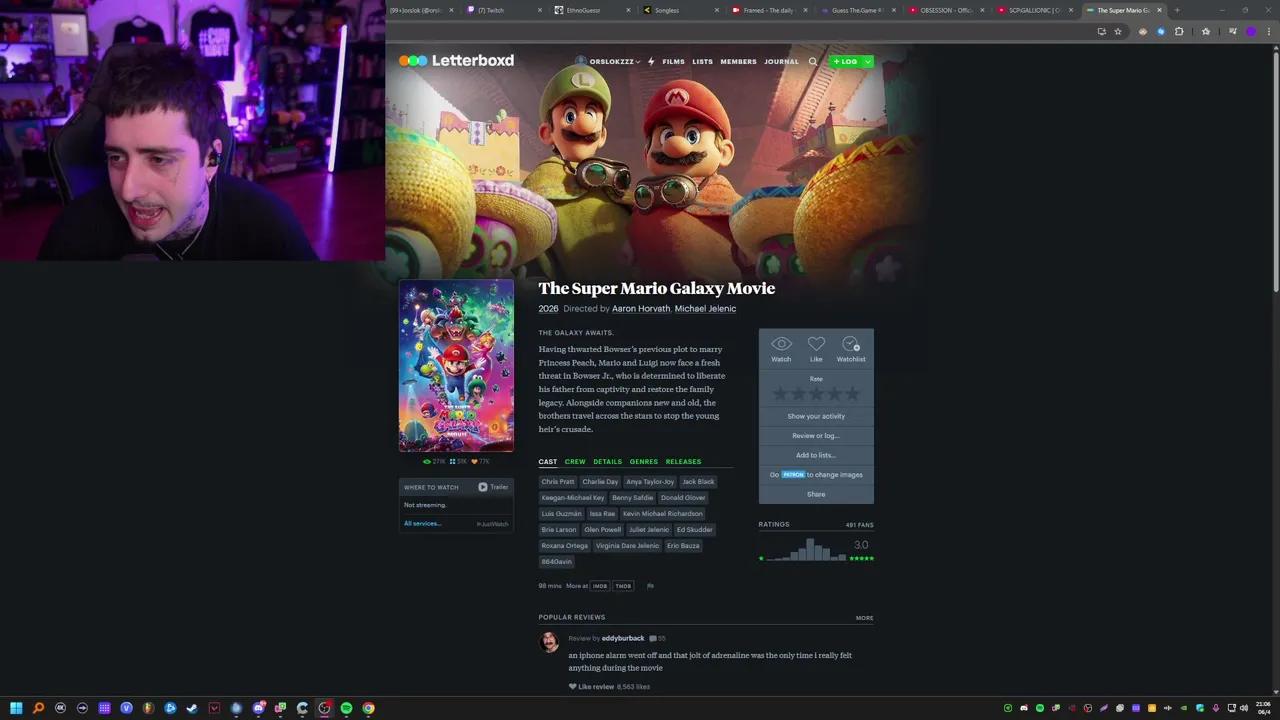Open cast member Anya Taylor-Joy
1280x720 pixels.
(x=650, y=482)
